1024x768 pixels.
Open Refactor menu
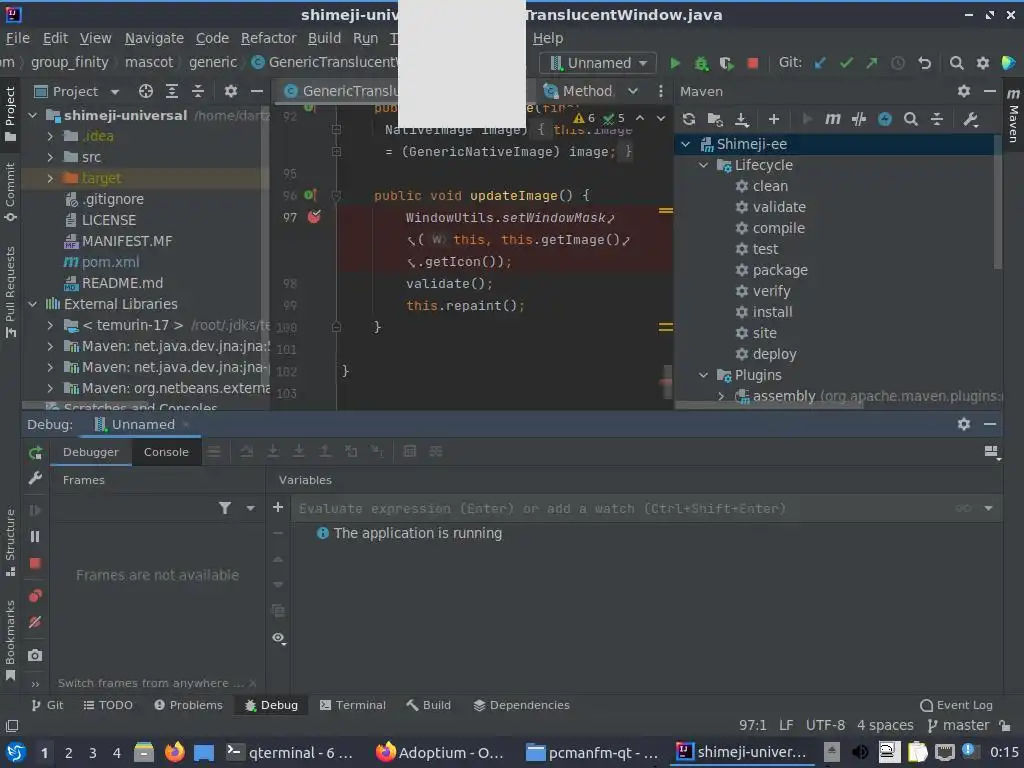(268, 39)
